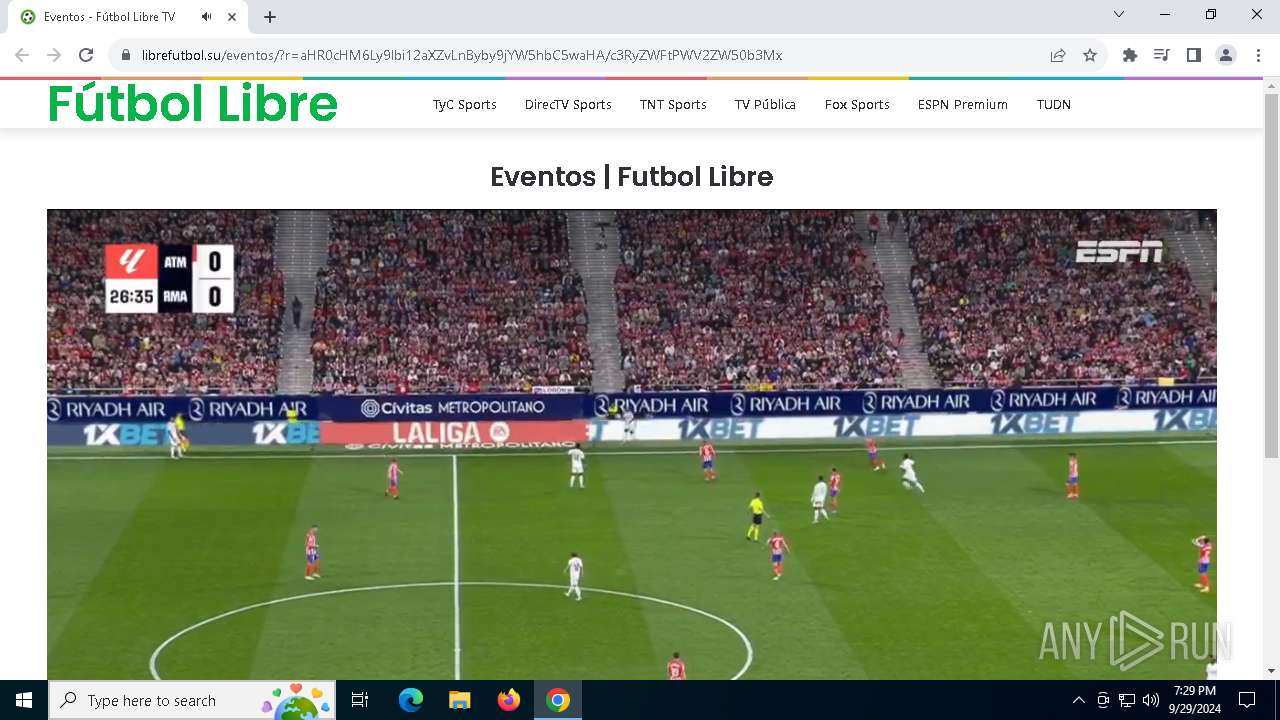The height and width of the screenshot is (720, 1280).
Task: Click the taskbar search box
Action: 192,700
